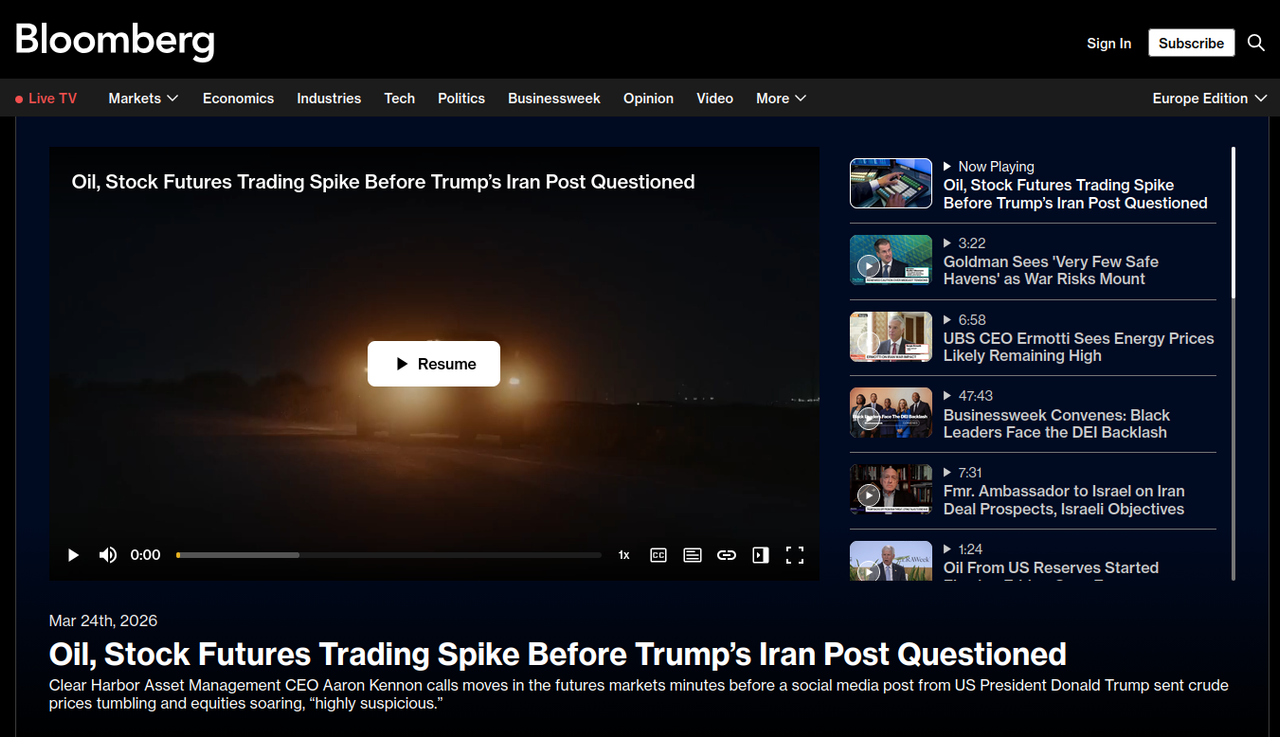The image size is (1280, 737).
Task: Play Fmr. Ambassador to Israel thumbnail
Action: (891, 490)
